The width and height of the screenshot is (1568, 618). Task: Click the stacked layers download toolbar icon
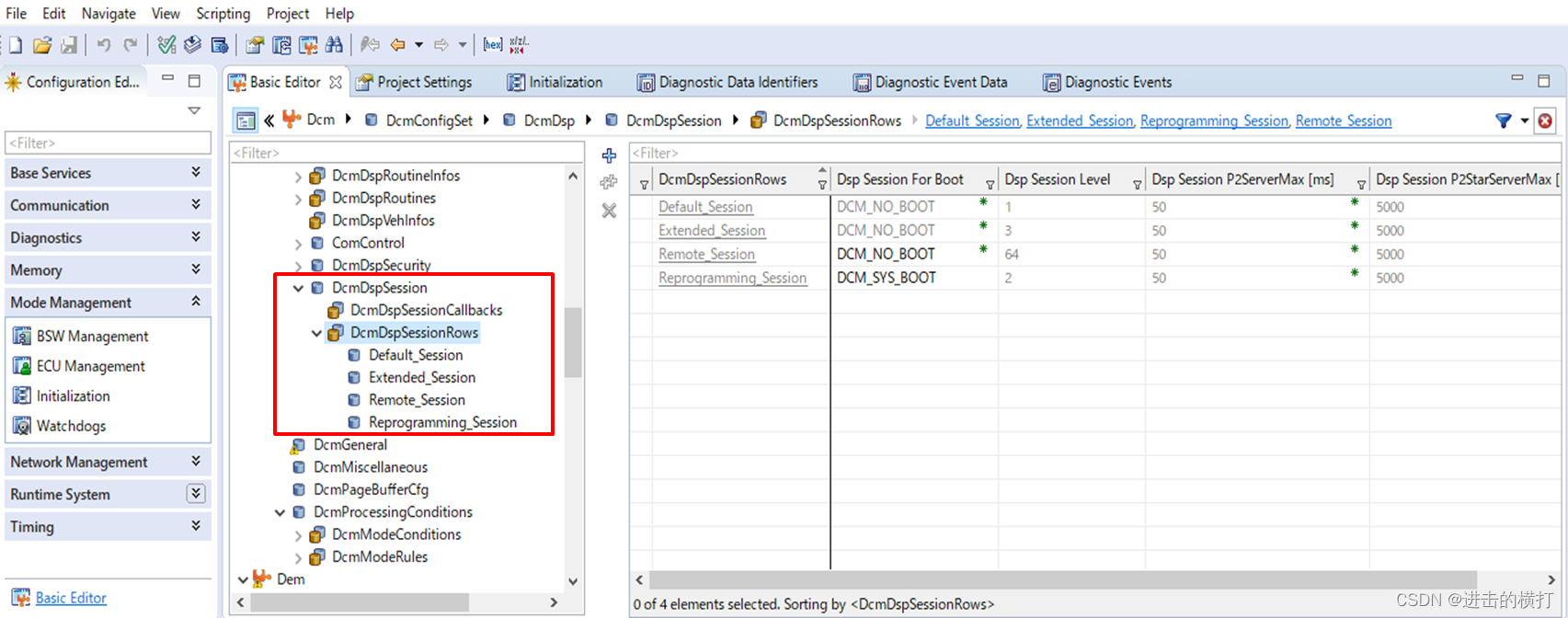(192, 45)
